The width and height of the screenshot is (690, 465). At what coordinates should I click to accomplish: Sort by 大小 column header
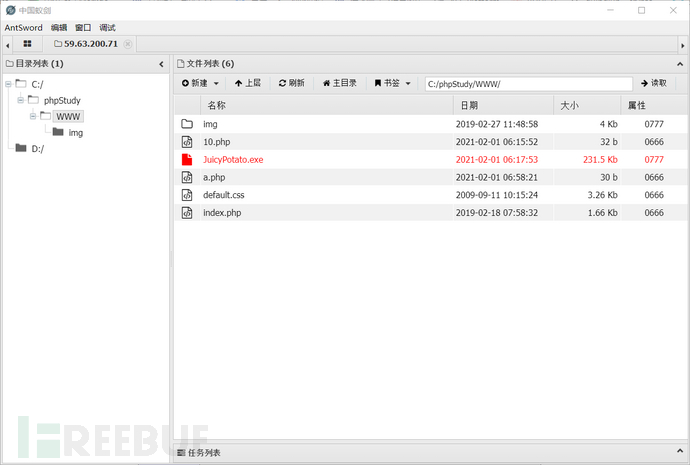[587, 106]
